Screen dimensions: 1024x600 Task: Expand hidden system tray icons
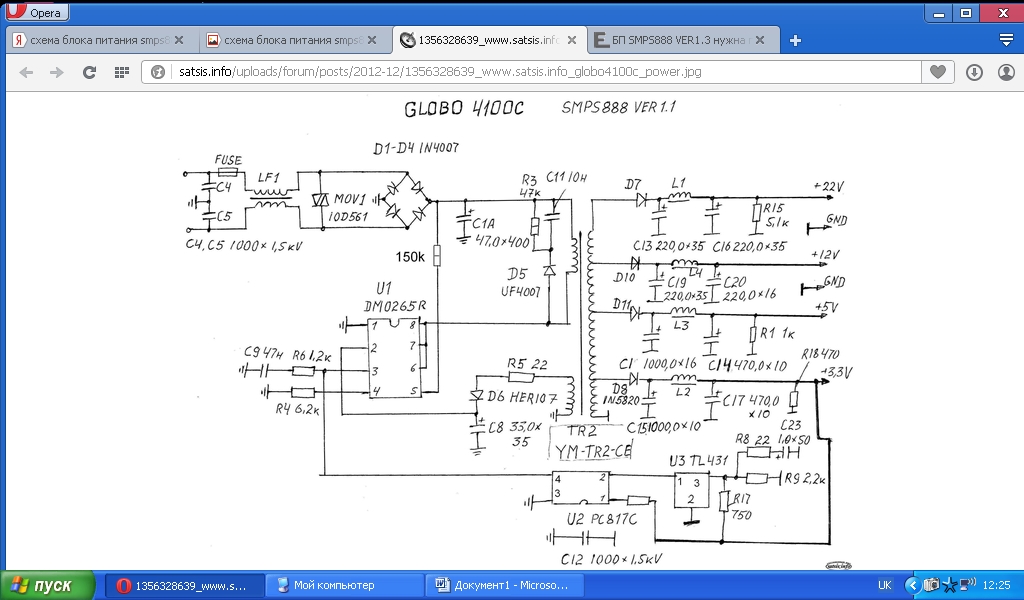pyautogui.click(x=911, y=585)
